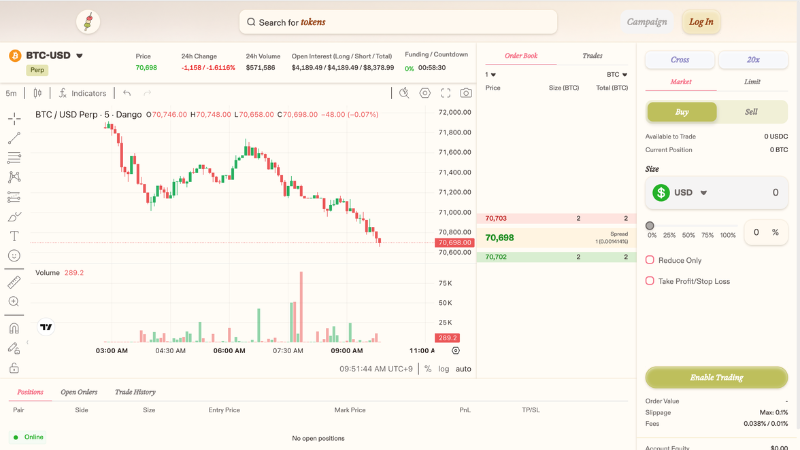
Task: Switch margin mode via Cross button
Action: tap(680, 60)
